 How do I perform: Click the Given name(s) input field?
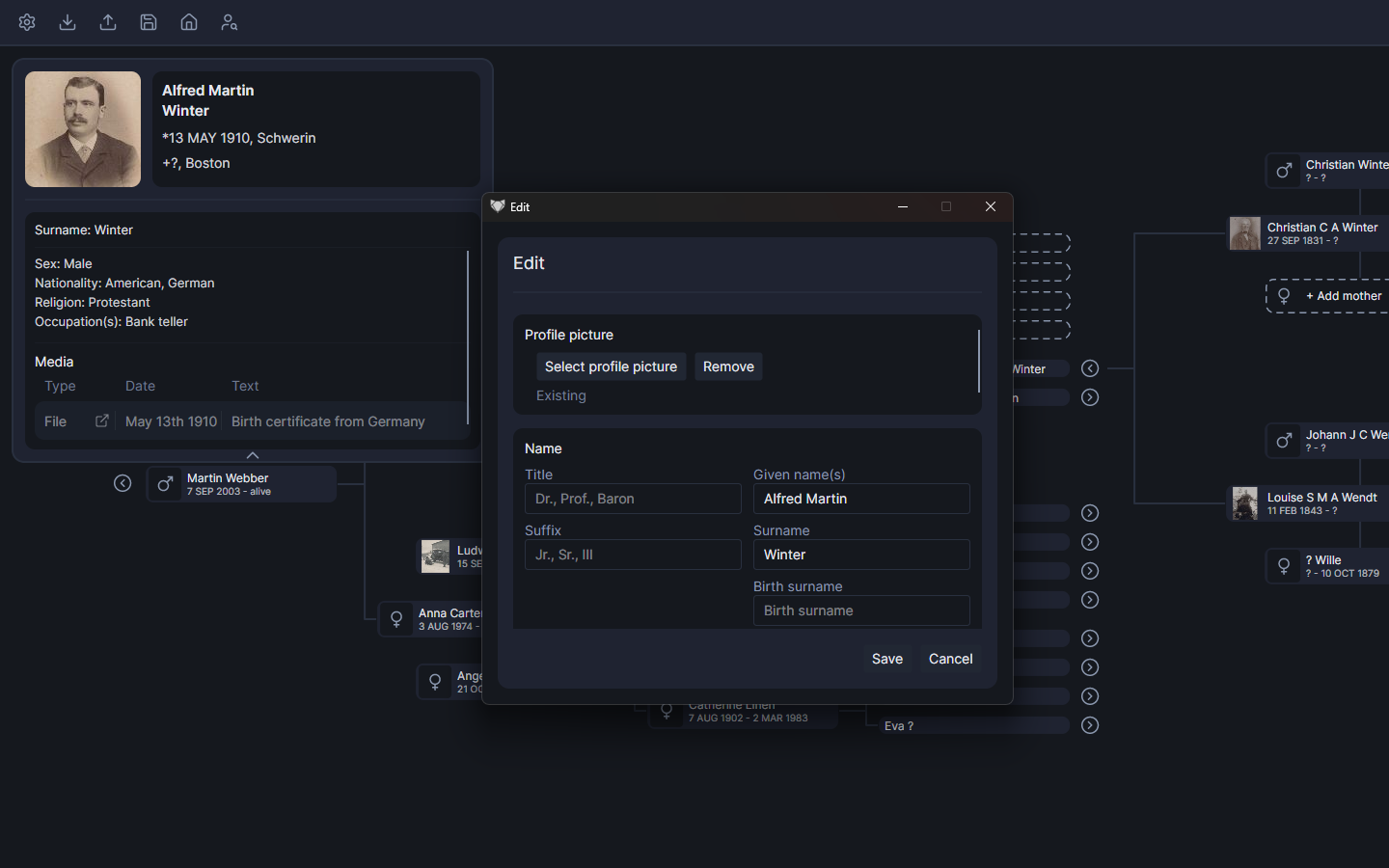(860, 499)
